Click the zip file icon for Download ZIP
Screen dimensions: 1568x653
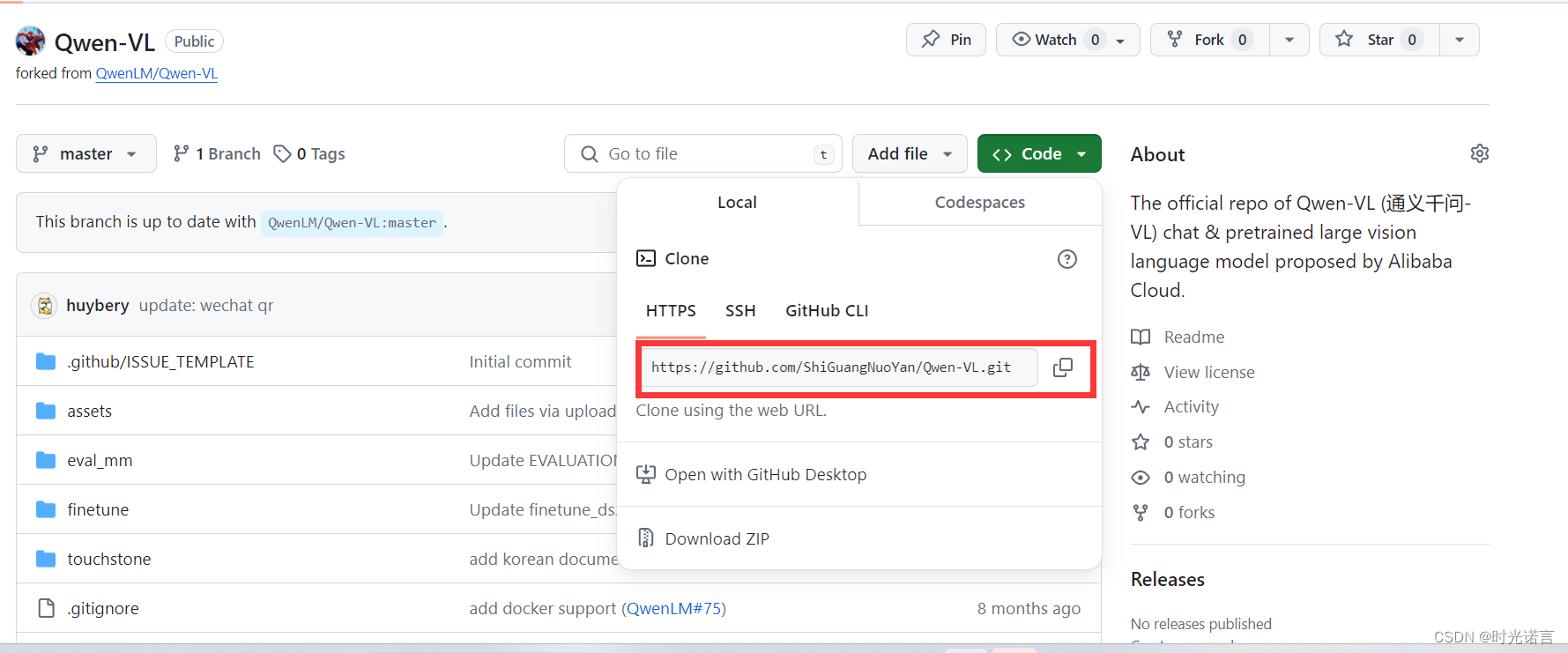646,538
